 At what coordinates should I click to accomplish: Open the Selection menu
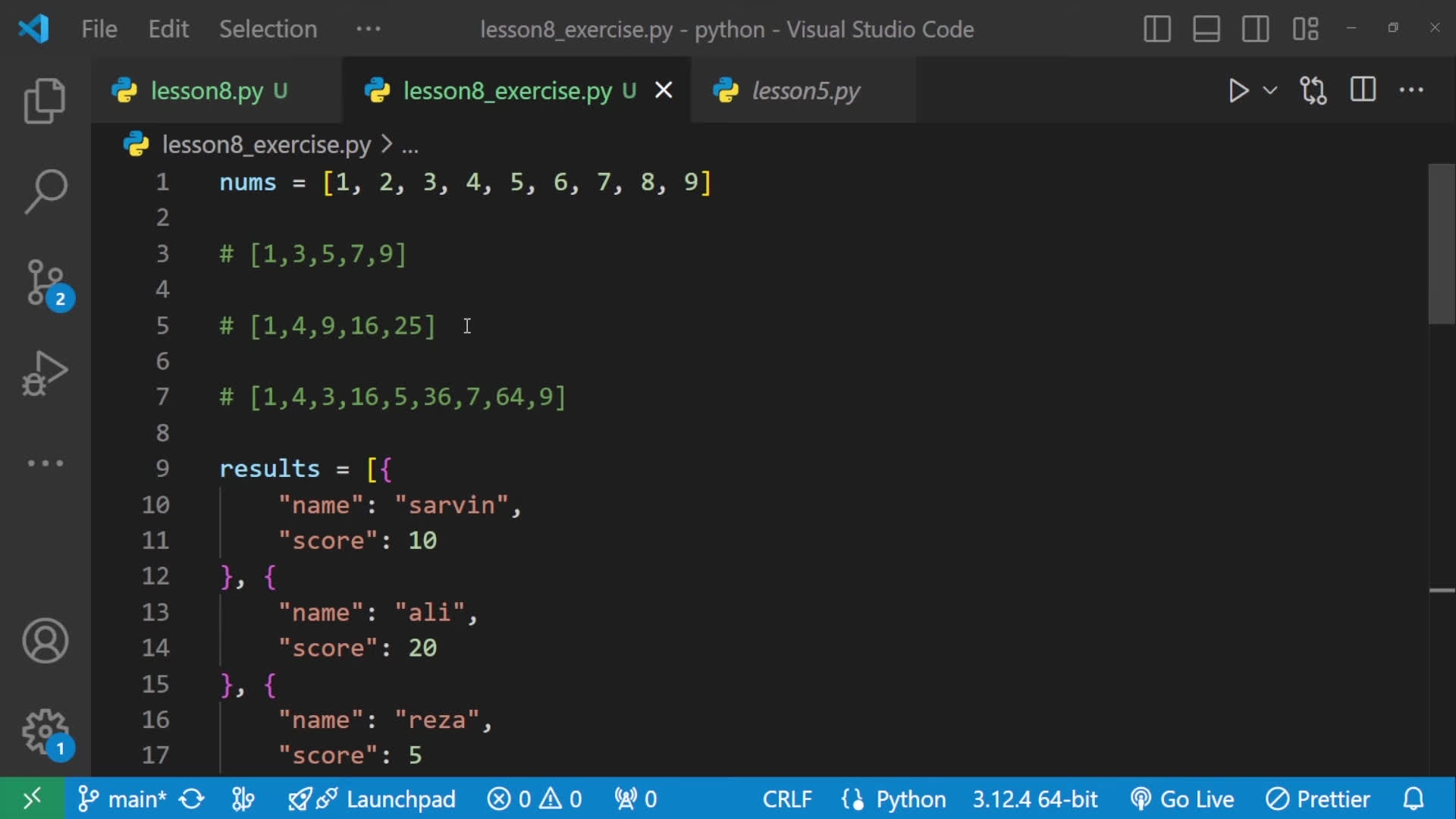click(x=268, y=30)
